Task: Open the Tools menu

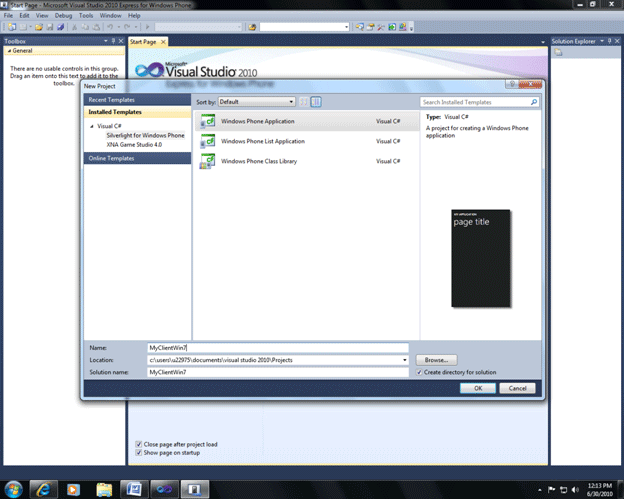Action: 86,16
